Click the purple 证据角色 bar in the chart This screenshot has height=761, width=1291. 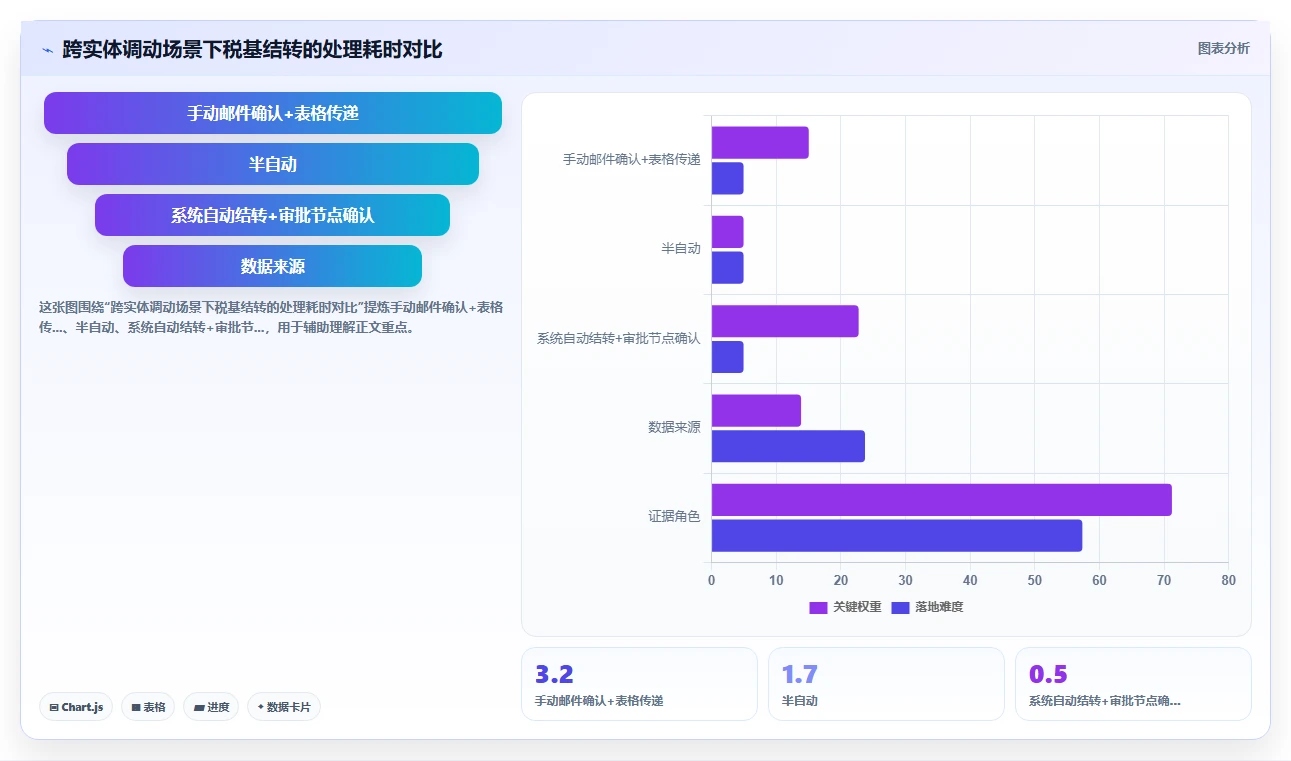[941, 500]
